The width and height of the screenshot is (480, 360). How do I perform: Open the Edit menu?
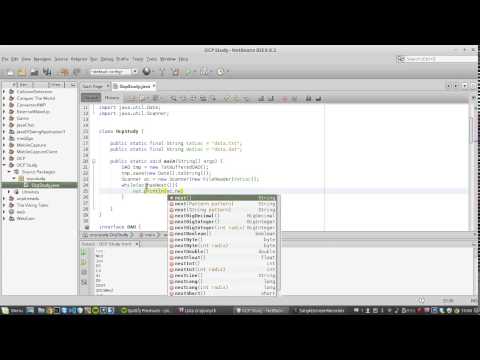click(15, 59)
